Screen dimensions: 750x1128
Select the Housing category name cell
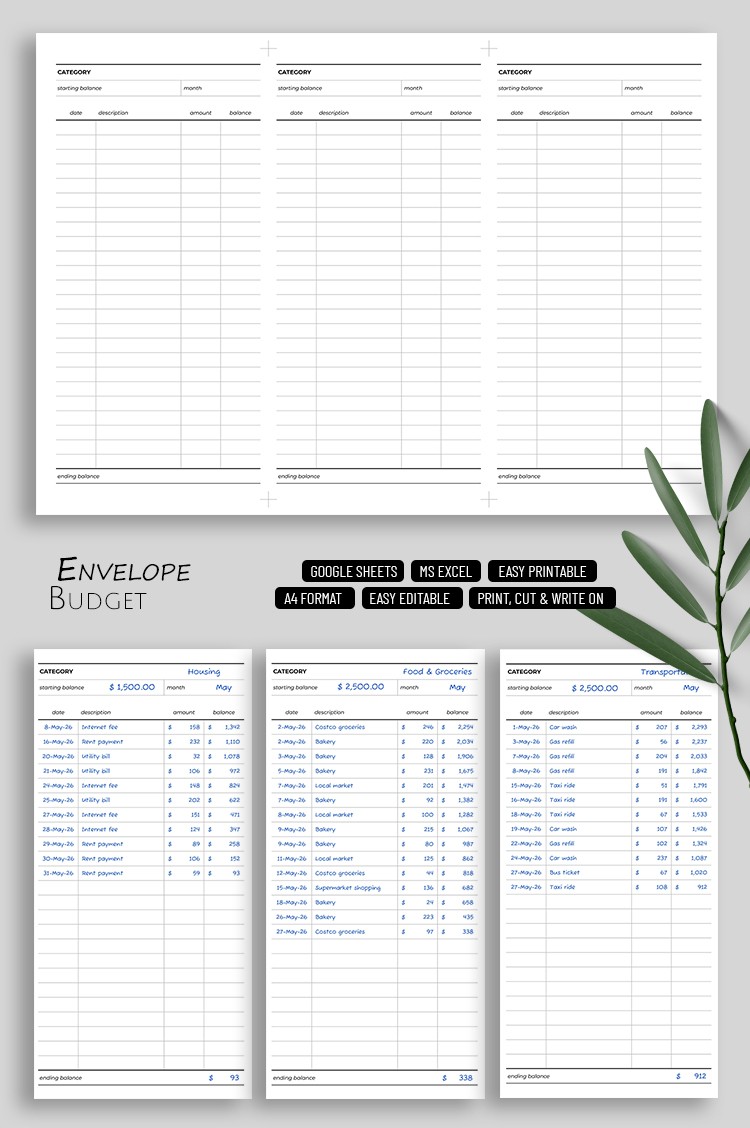pos(204,672)
